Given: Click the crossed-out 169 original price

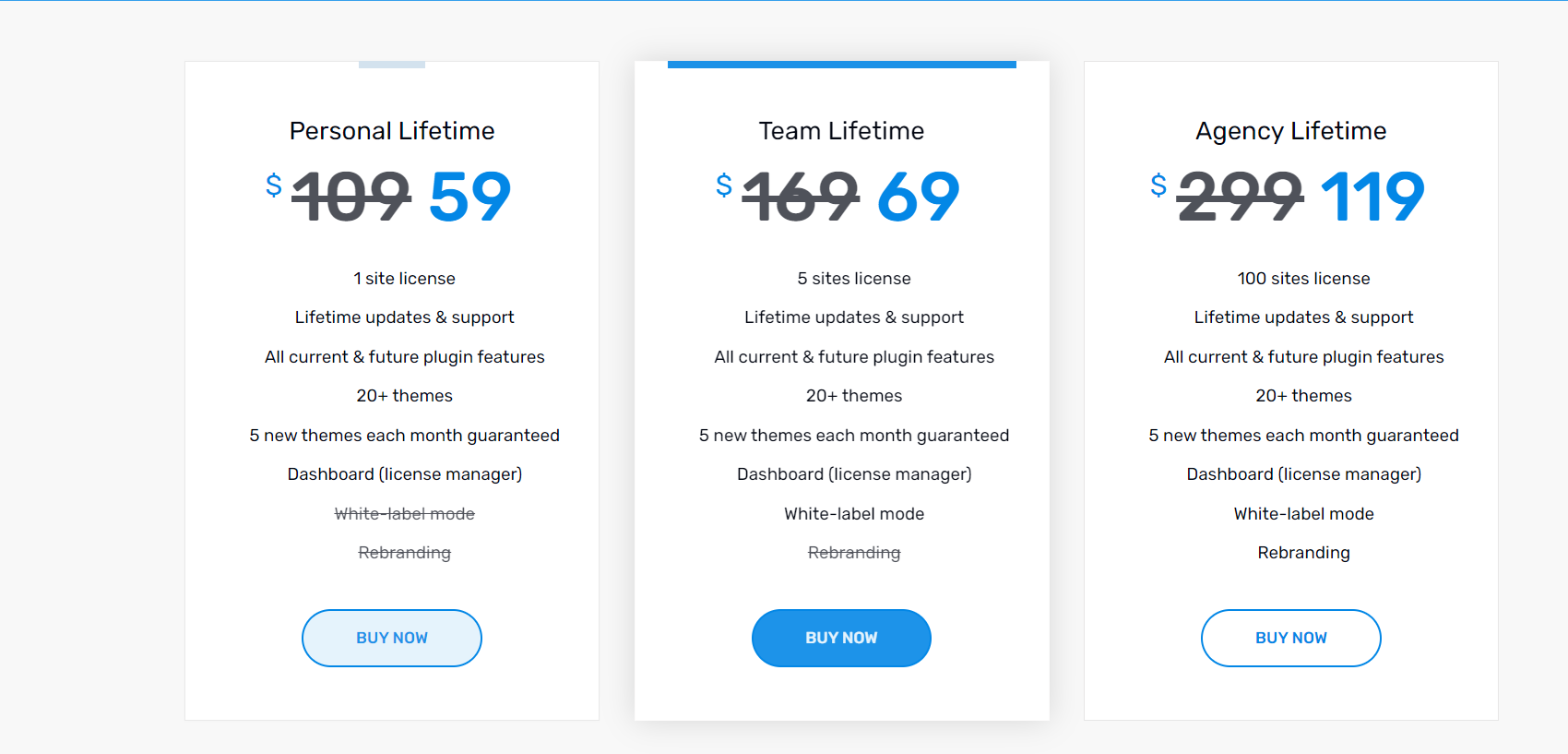Looking at the screenshot, I should [801, 197].
